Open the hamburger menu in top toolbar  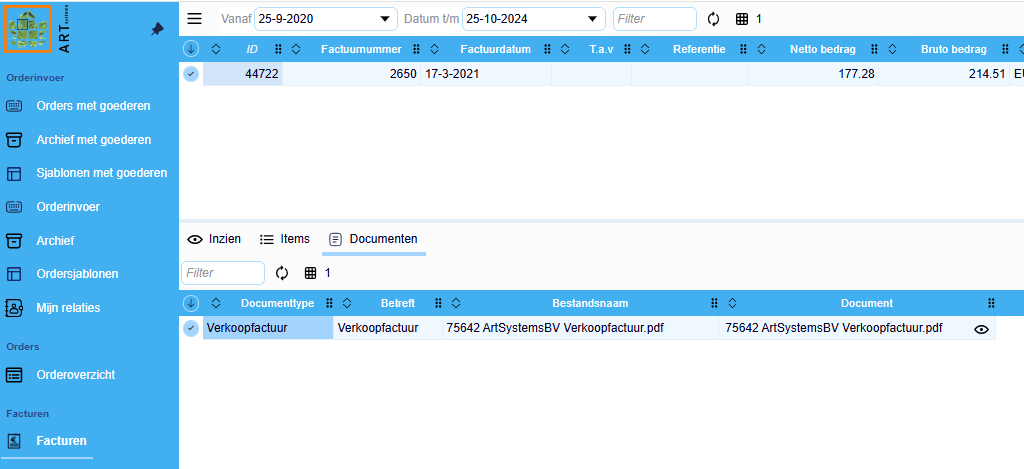[195, 19]
